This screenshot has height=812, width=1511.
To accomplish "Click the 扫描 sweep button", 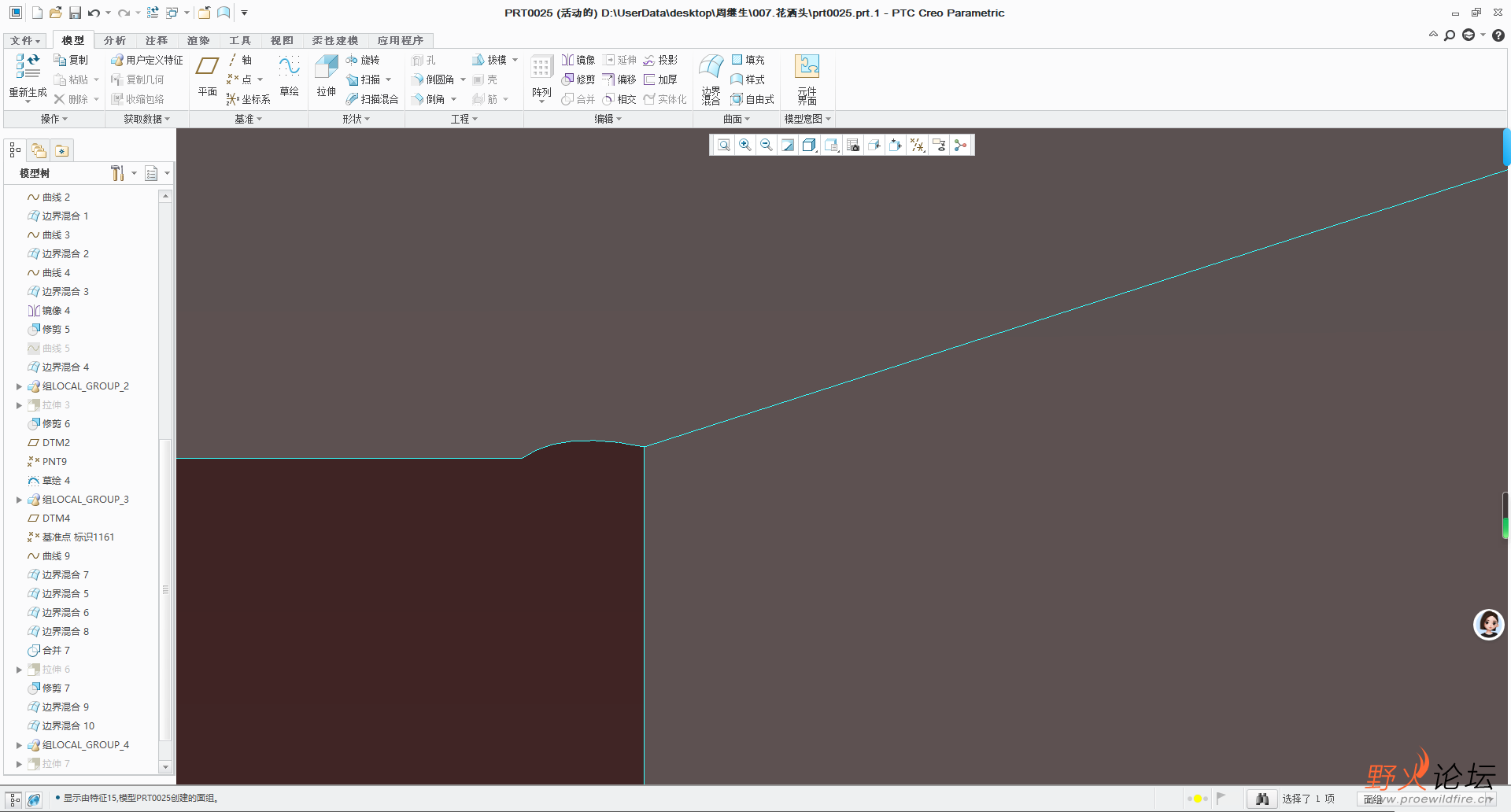I will tap(364, 79).
